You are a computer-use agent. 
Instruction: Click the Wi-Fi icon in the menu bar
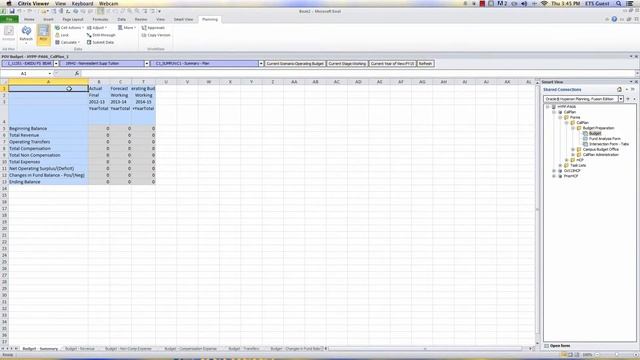coord(544,3)
